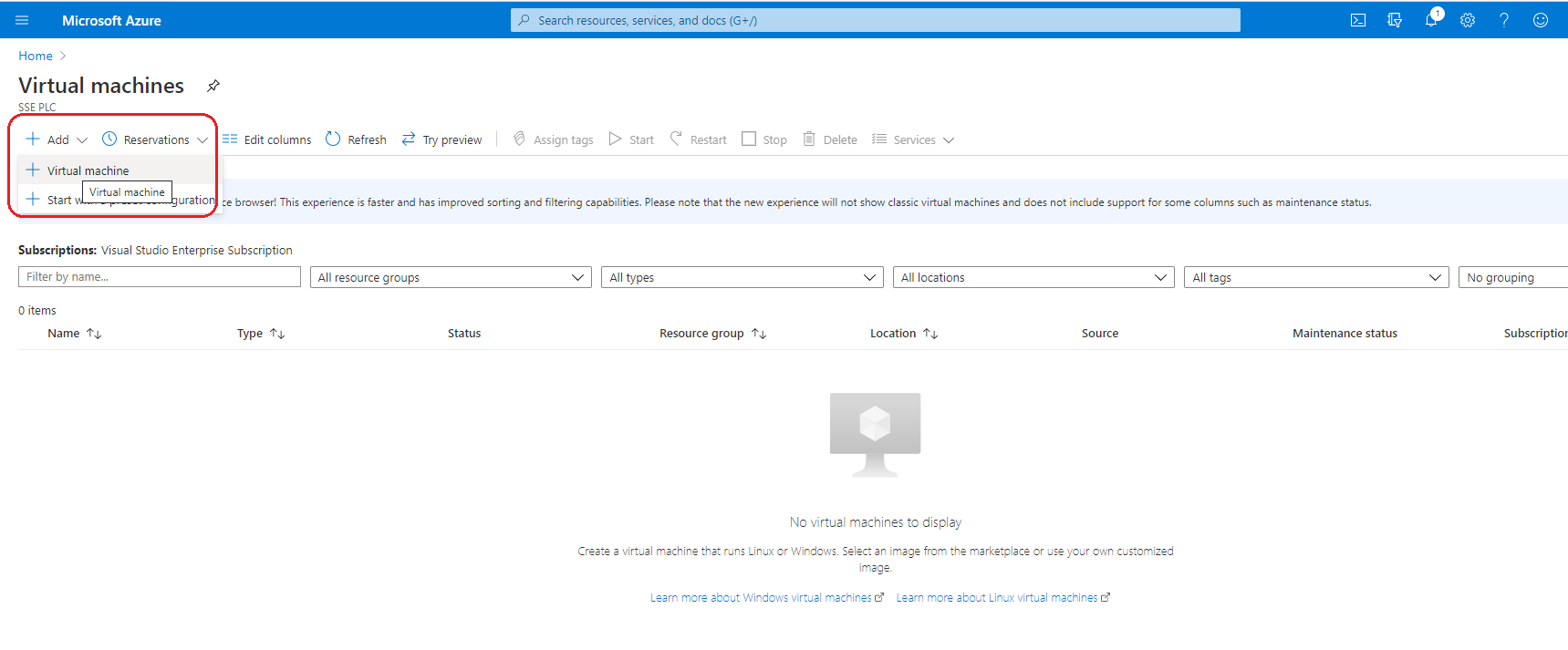The width and height of the screenshot is (1568, 650).
Task: Click the Start toolbar button
Action: [631, 139]
